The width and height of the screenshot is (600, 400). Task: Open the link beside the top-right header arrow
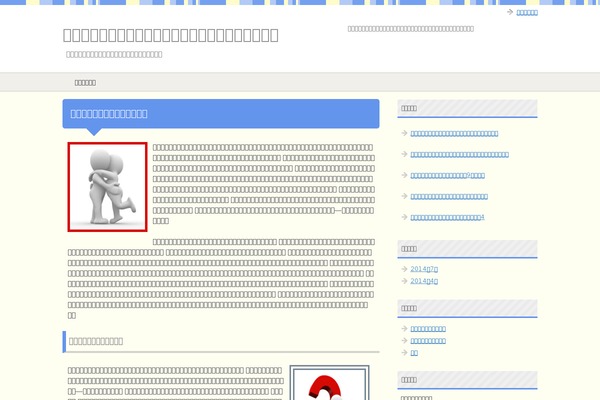(x=527, y=13)
